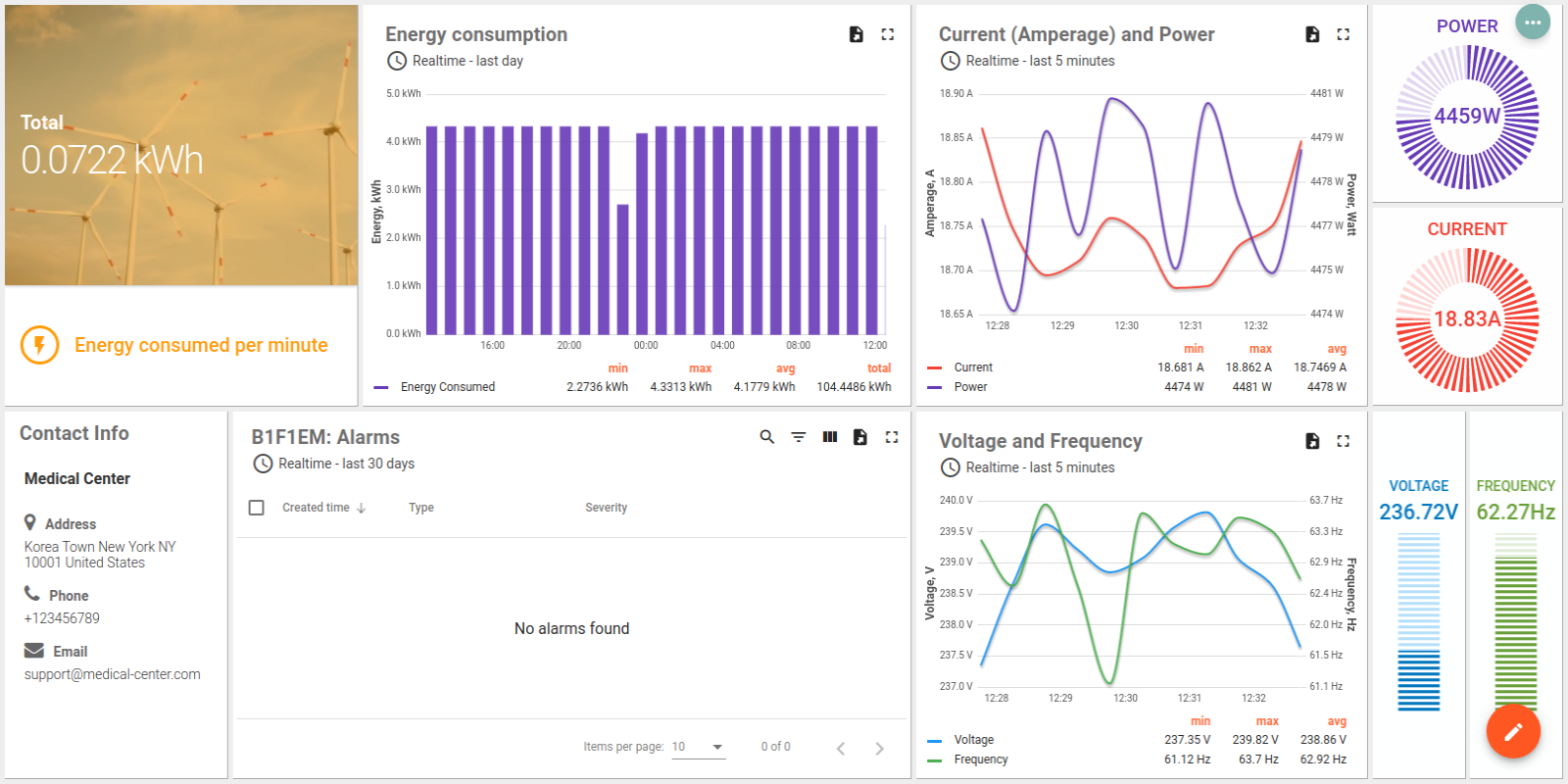
Task: Export B1F1EM Alarms widget data
Action: 860,437
